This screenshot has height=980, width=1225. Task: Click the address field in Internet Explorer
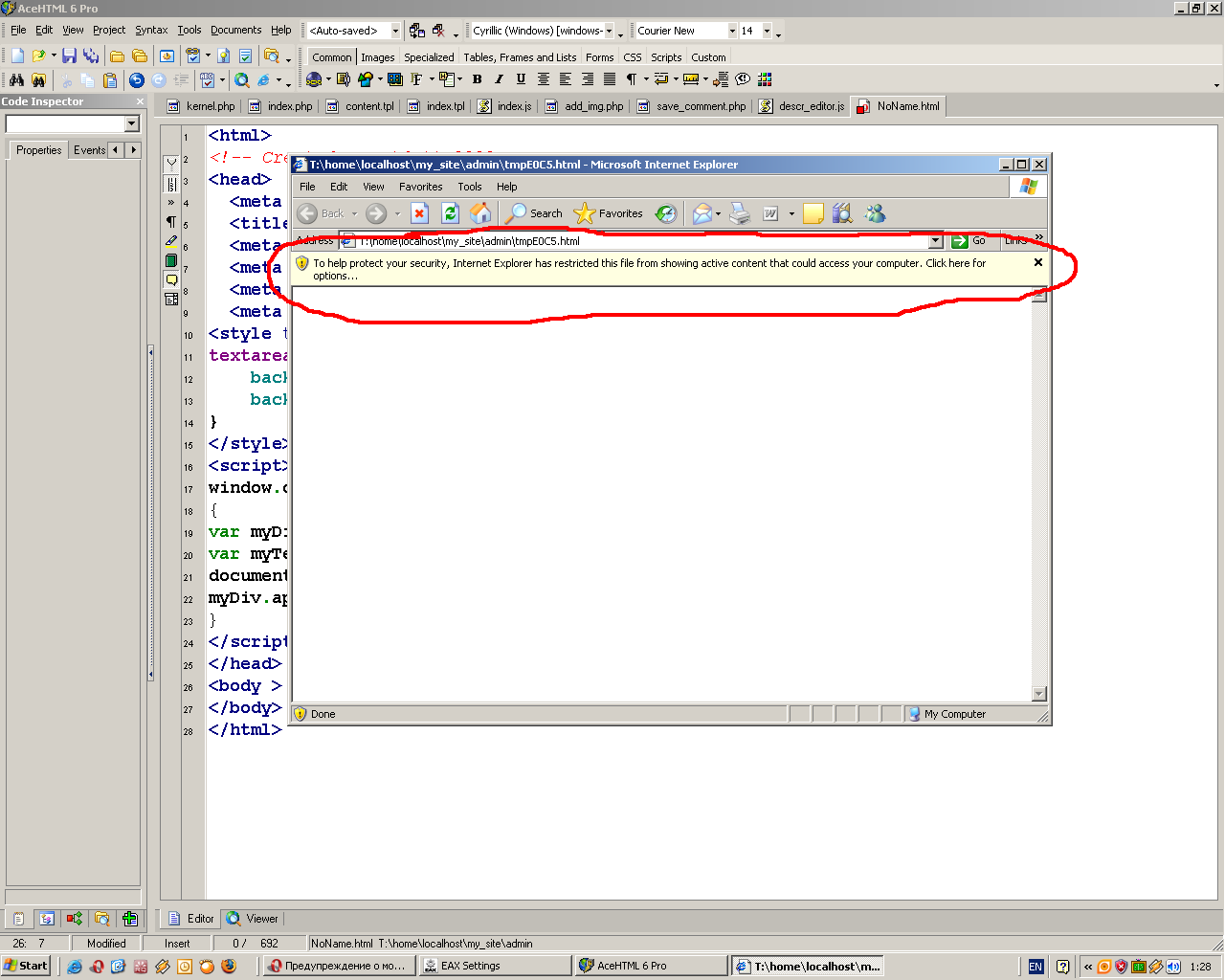643,241
